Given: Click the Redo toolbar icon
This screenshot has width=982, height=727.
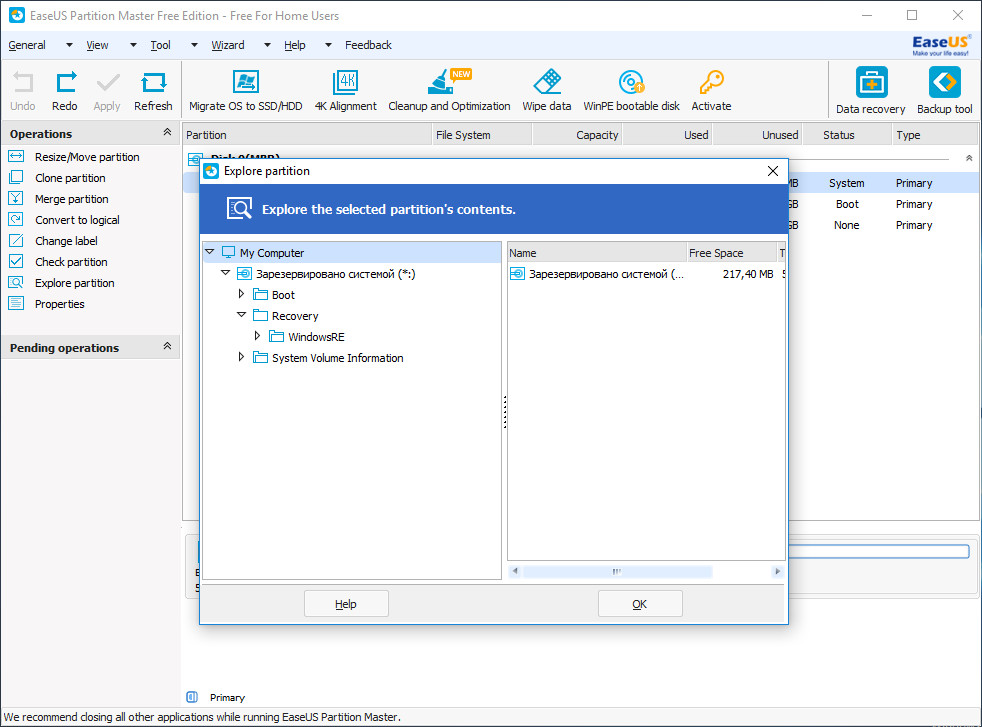Looking at the screenshot, I should point(65,83).
